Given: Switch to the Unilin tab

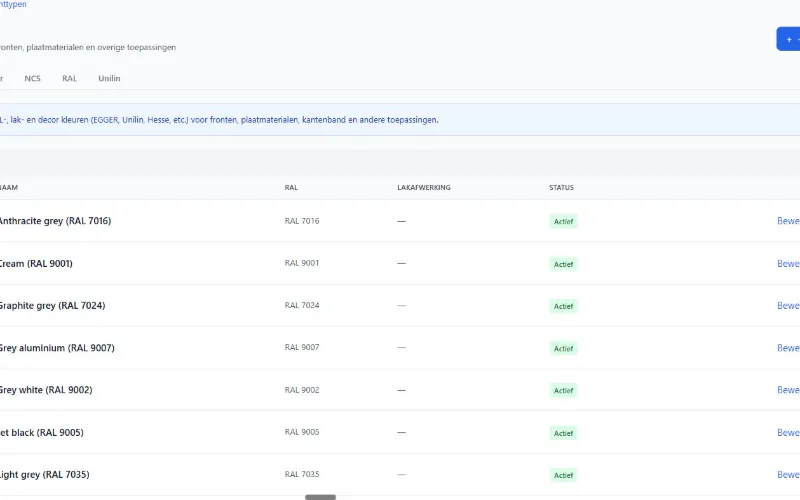Looking at the screenshot, I should [109, 78].
